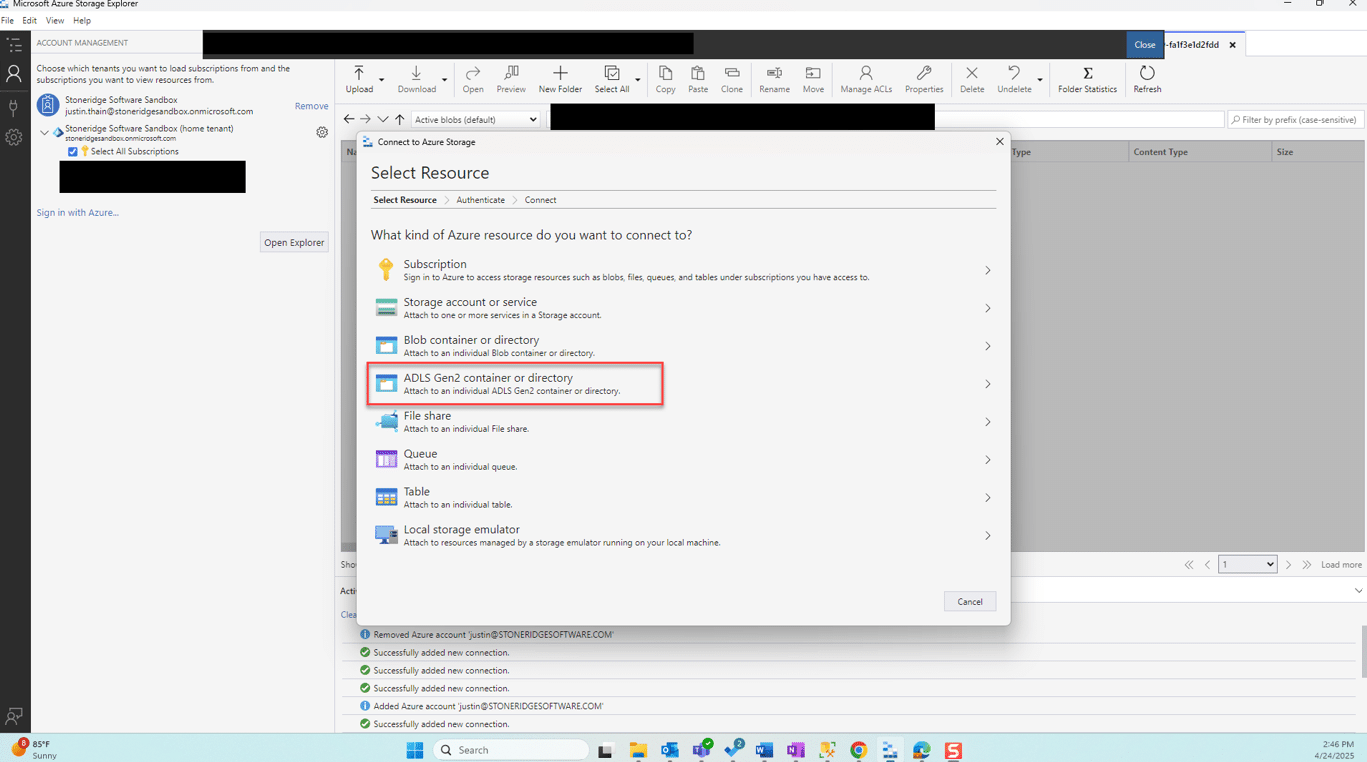Open the Active blobs (default) dropdown
The image size is (1367, 762).
[x=475, y=119]
